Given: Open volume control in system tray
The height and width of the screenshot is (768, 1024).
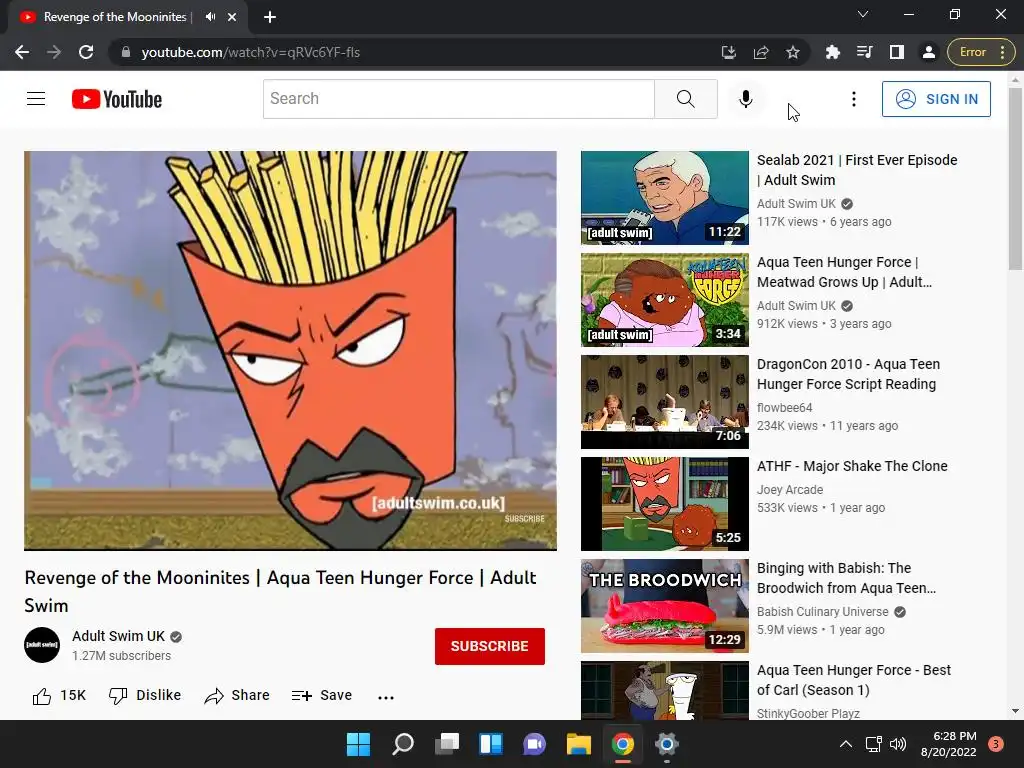Looking at the screenshot, I should point(899,744).
